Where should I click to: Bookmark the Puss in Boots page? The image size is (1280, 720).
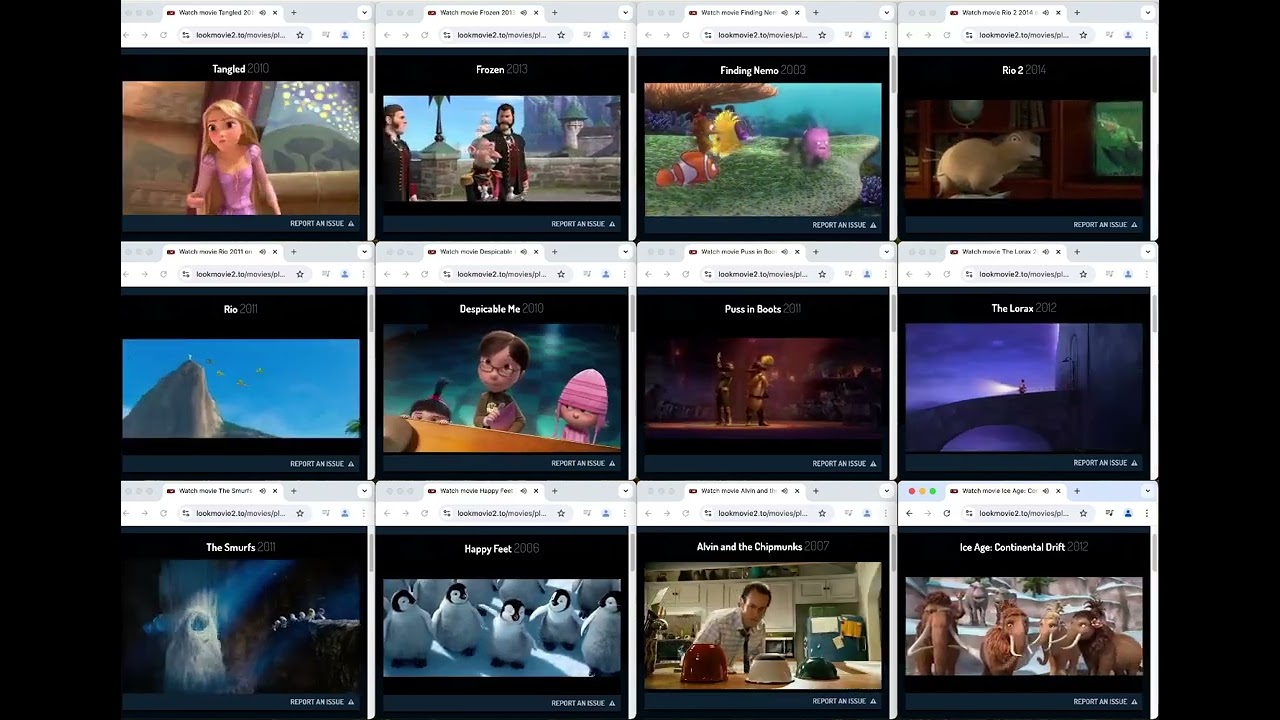point(822,274)
